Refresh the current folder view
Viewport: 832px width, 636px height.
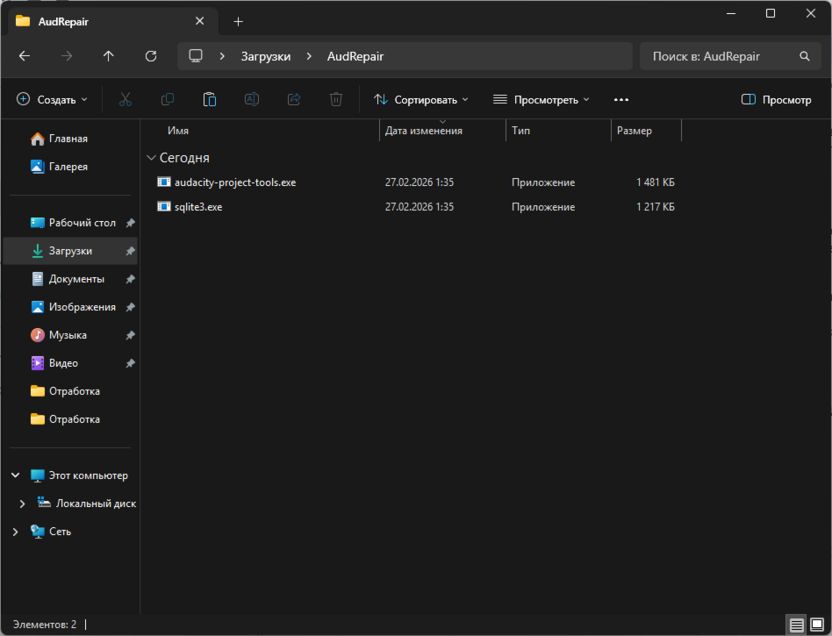click(151, 57)
